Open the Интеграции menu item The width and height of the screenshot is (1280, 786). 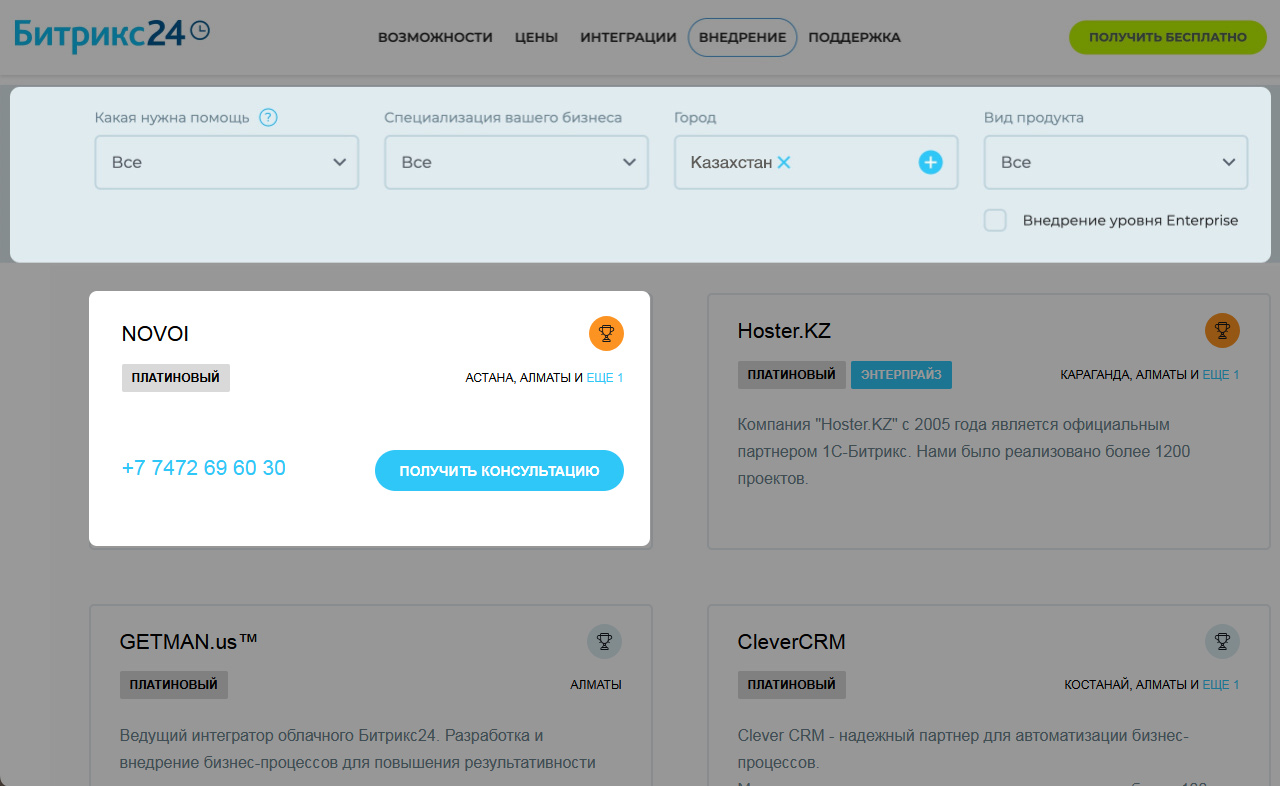pyautogui.click(x=628, y=37)
